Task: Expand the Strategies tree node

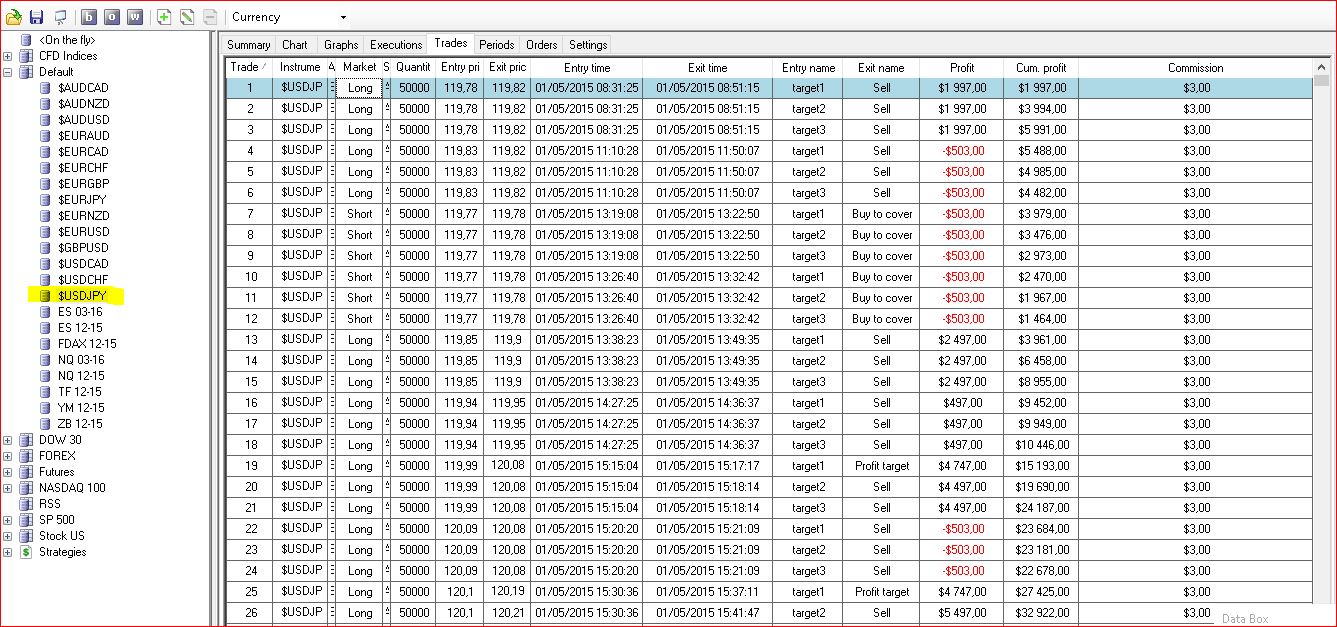Action: 8,552
